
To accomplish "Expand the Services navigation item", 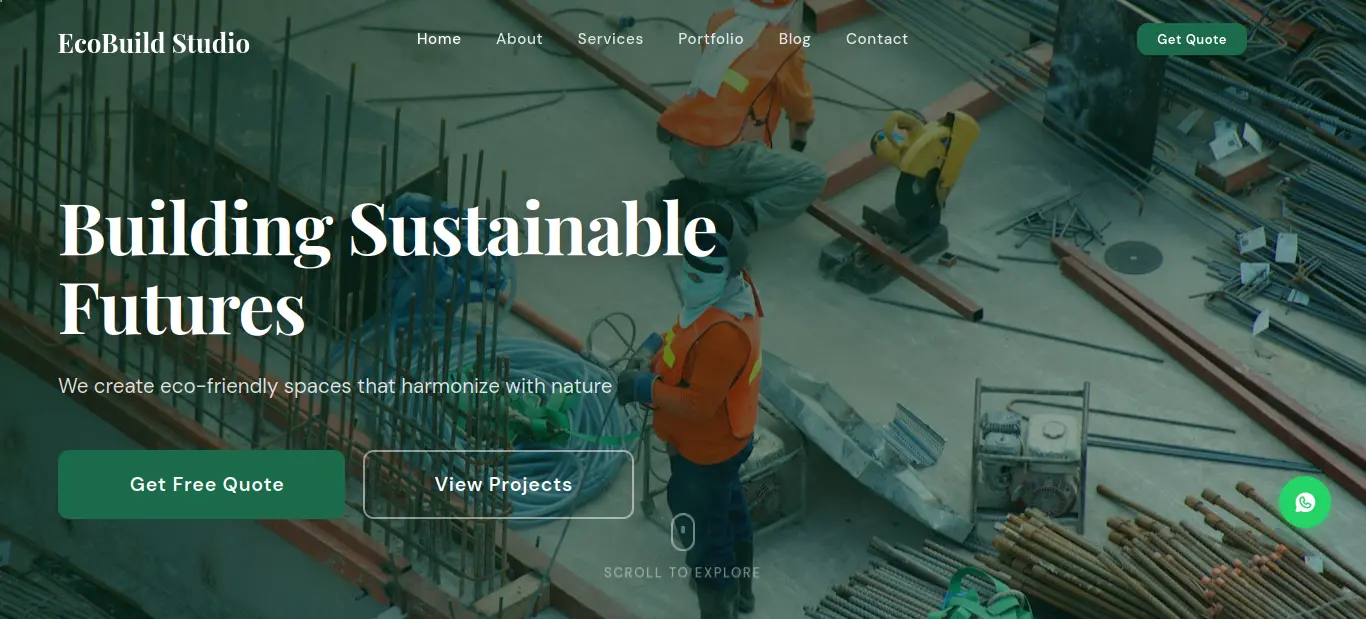I will [x=610, y=39].
